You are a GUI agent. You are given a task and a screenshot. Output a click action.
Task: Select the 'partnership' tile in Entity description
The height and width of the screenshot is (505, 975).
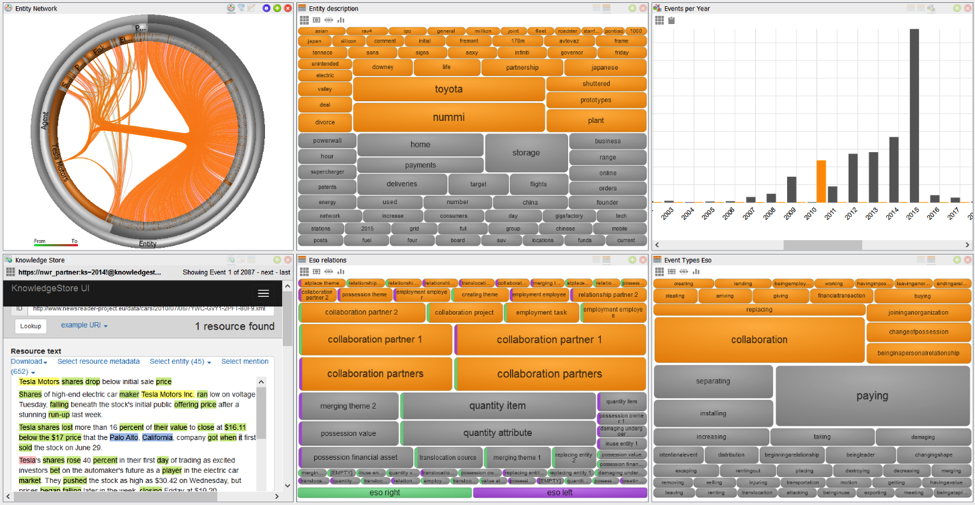pos(522,67)
